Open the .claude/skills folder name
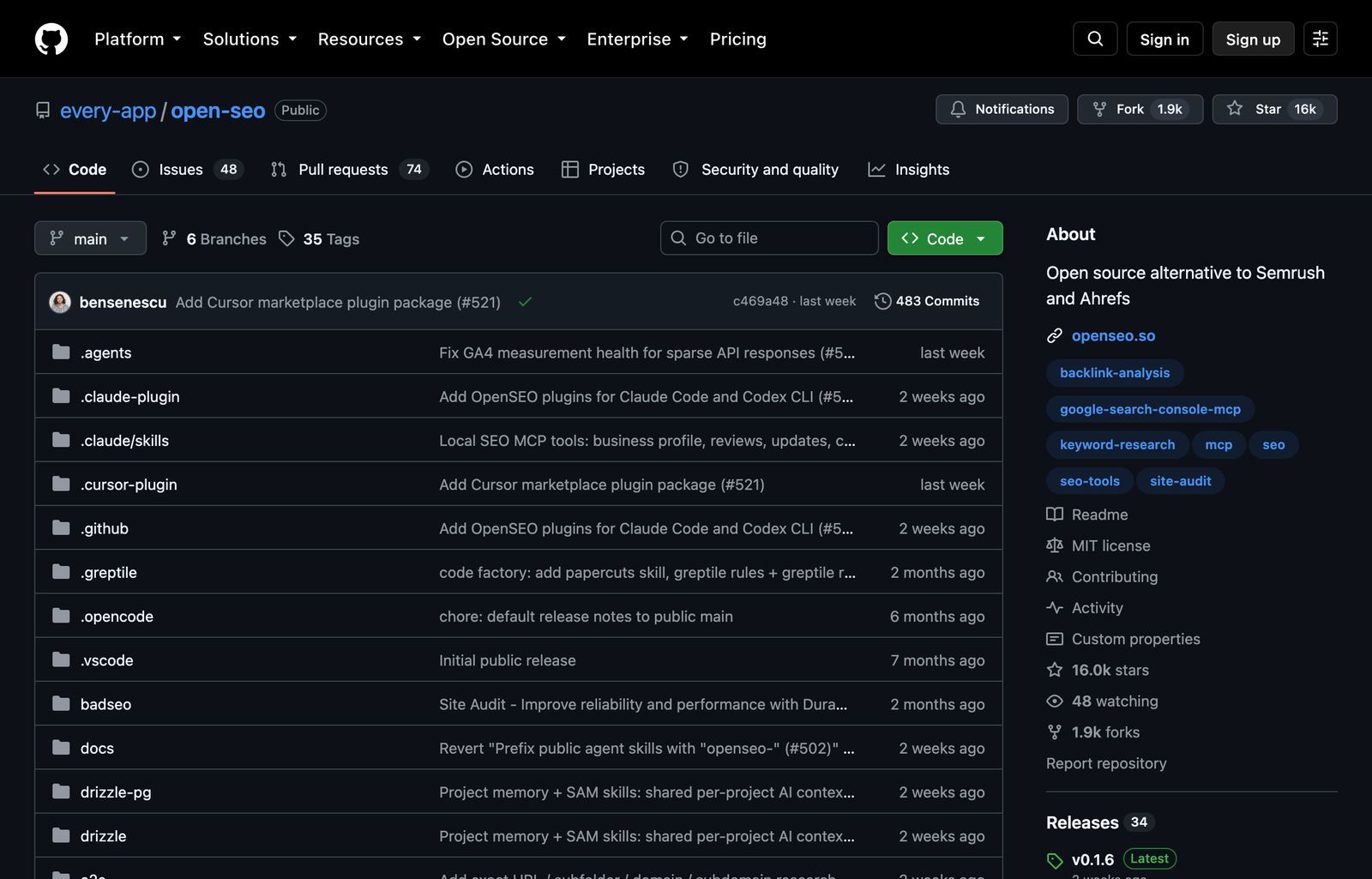The image size is (1372, 879). tap(124, 441)
